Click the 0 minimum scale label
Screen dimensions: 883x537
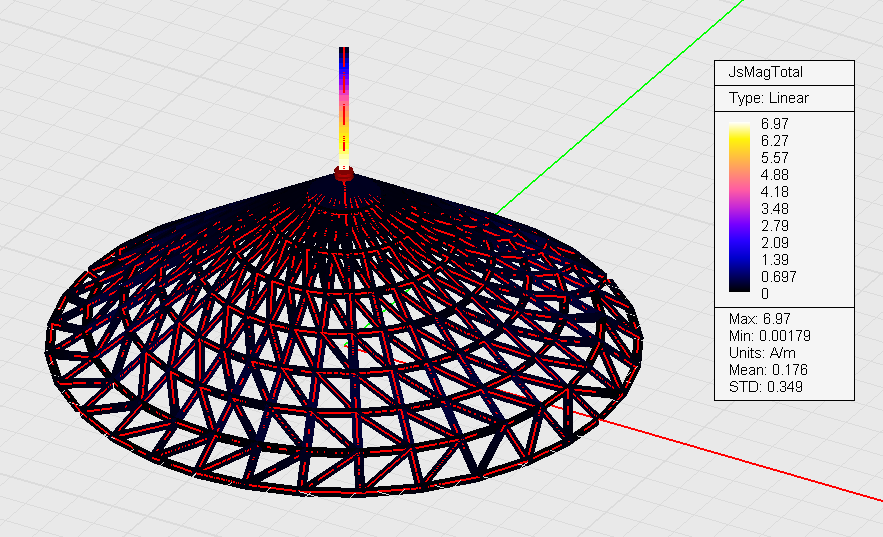765,294
